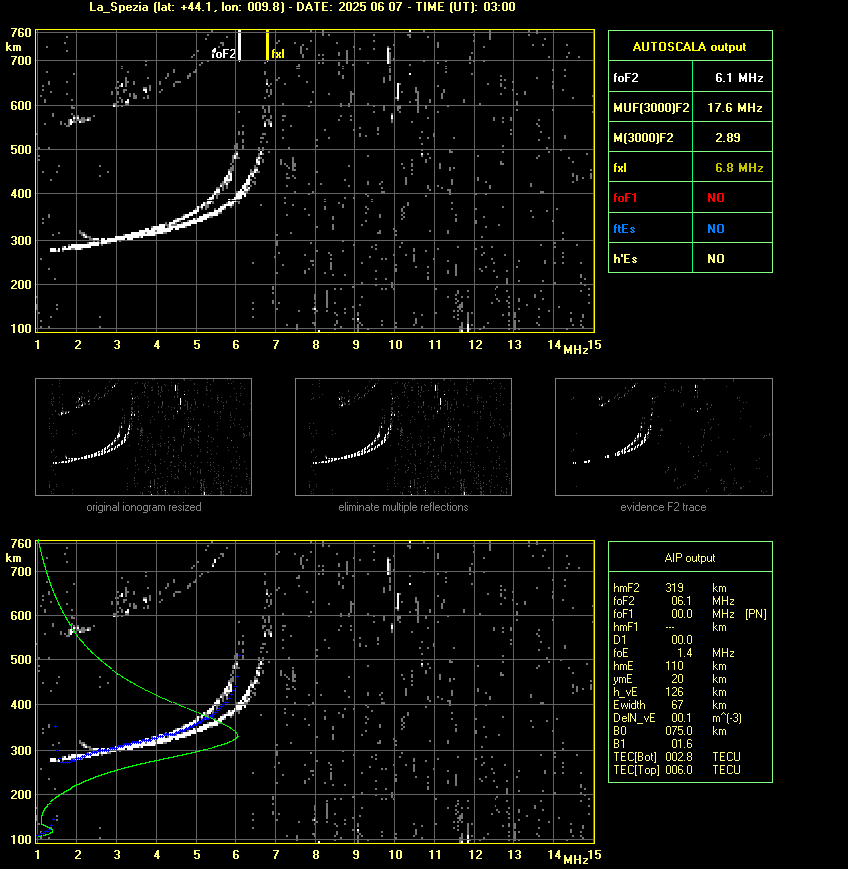Select the M(3000)F2 2.89 value
Screen dimensions: 848x869
tap(728, 137)
